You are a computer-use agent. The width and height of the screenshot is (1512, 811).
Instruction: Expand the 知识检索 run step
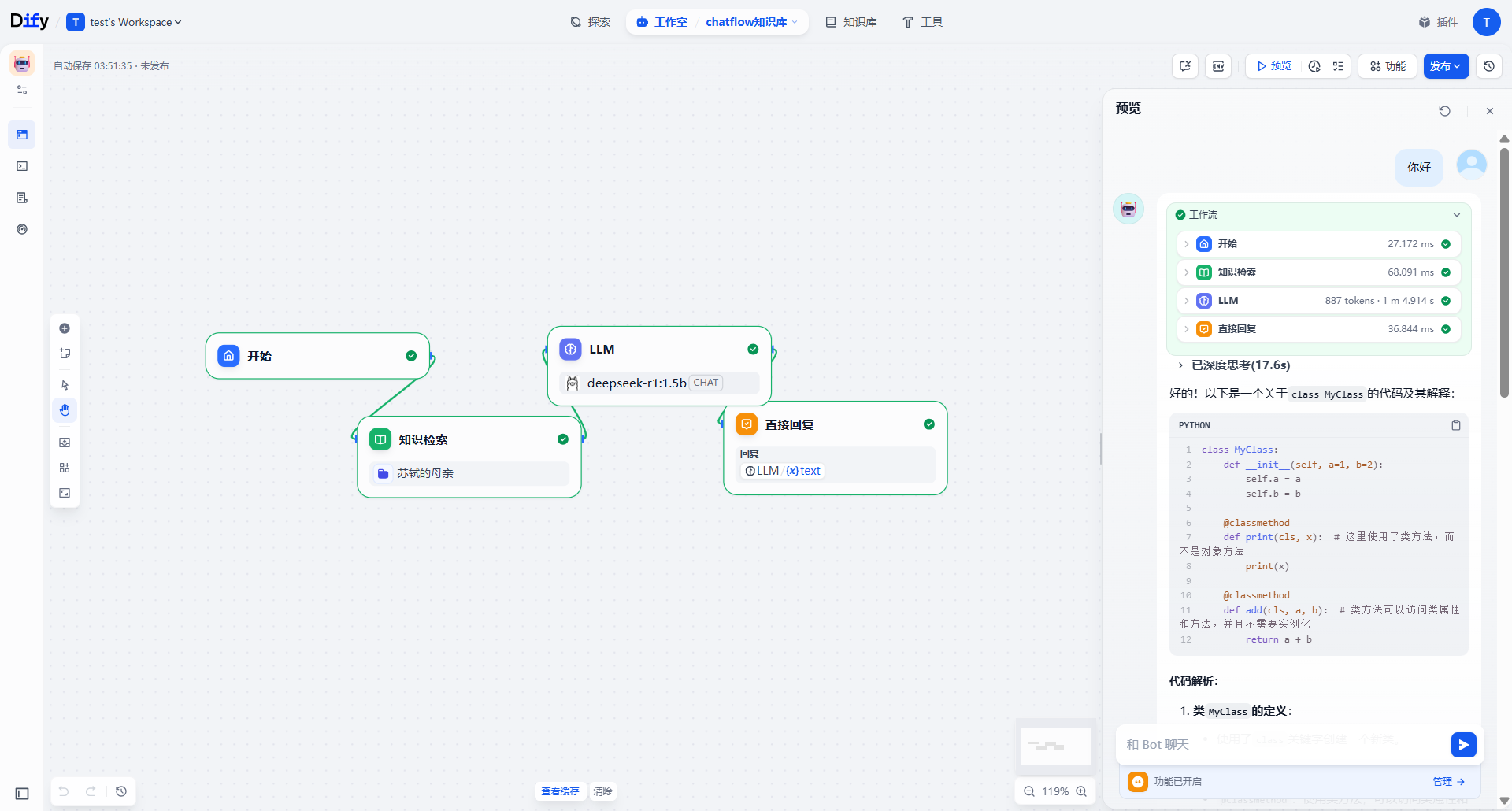[x=1319, y=272]
